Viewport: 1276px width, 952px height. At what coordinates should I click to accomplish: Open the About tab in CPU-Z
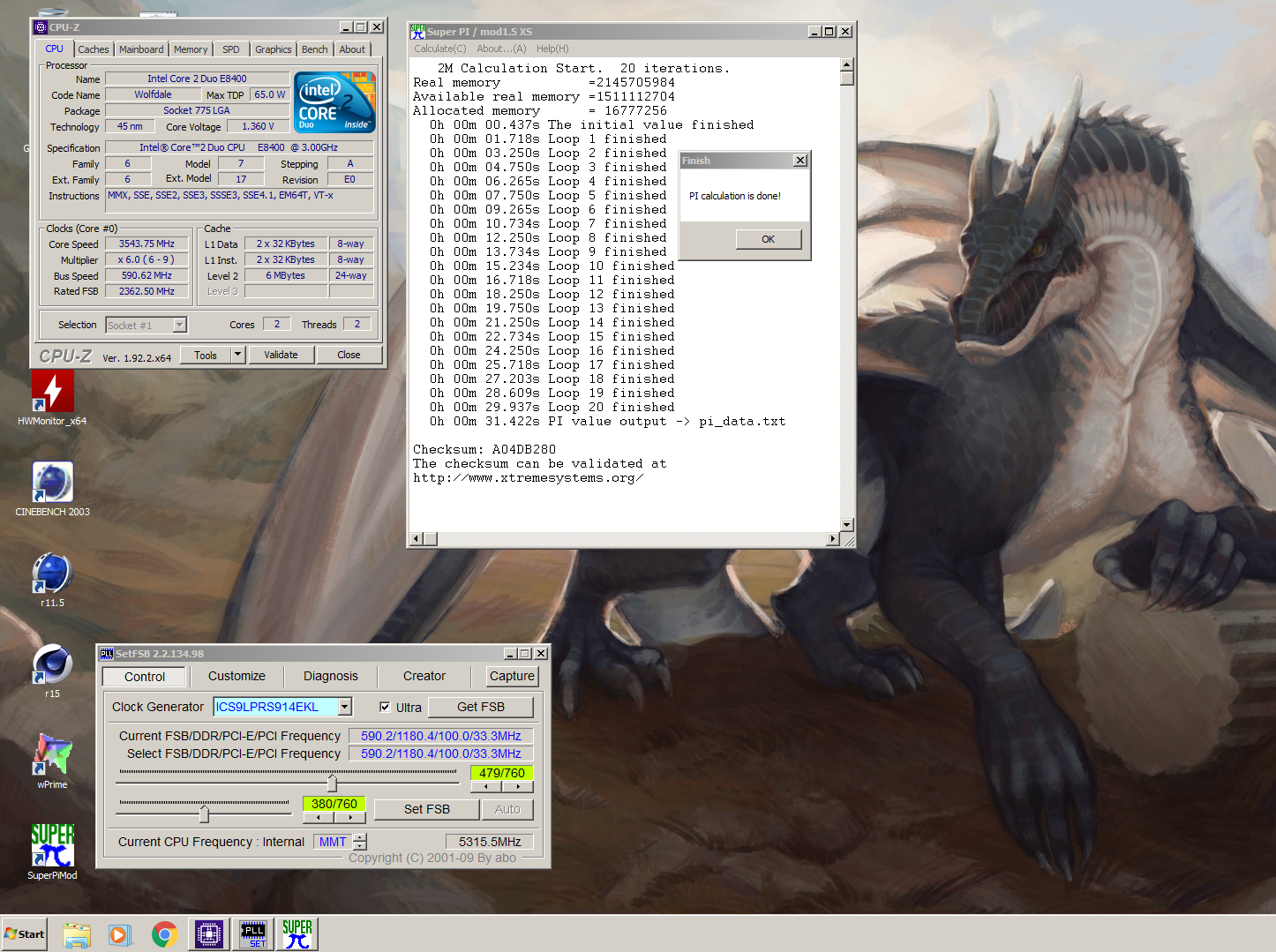click(352, 49)
